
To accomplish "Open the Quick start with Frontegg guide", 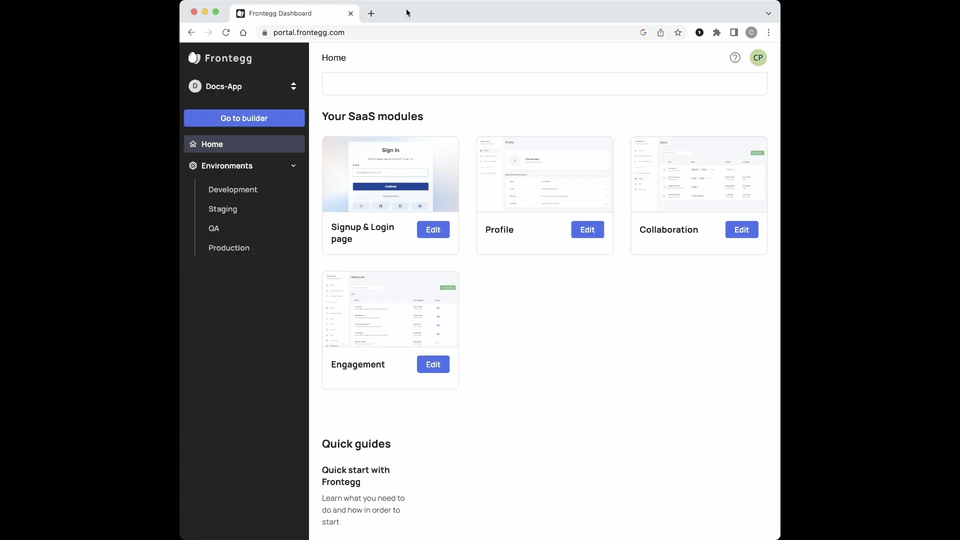I will pos(356,476).
